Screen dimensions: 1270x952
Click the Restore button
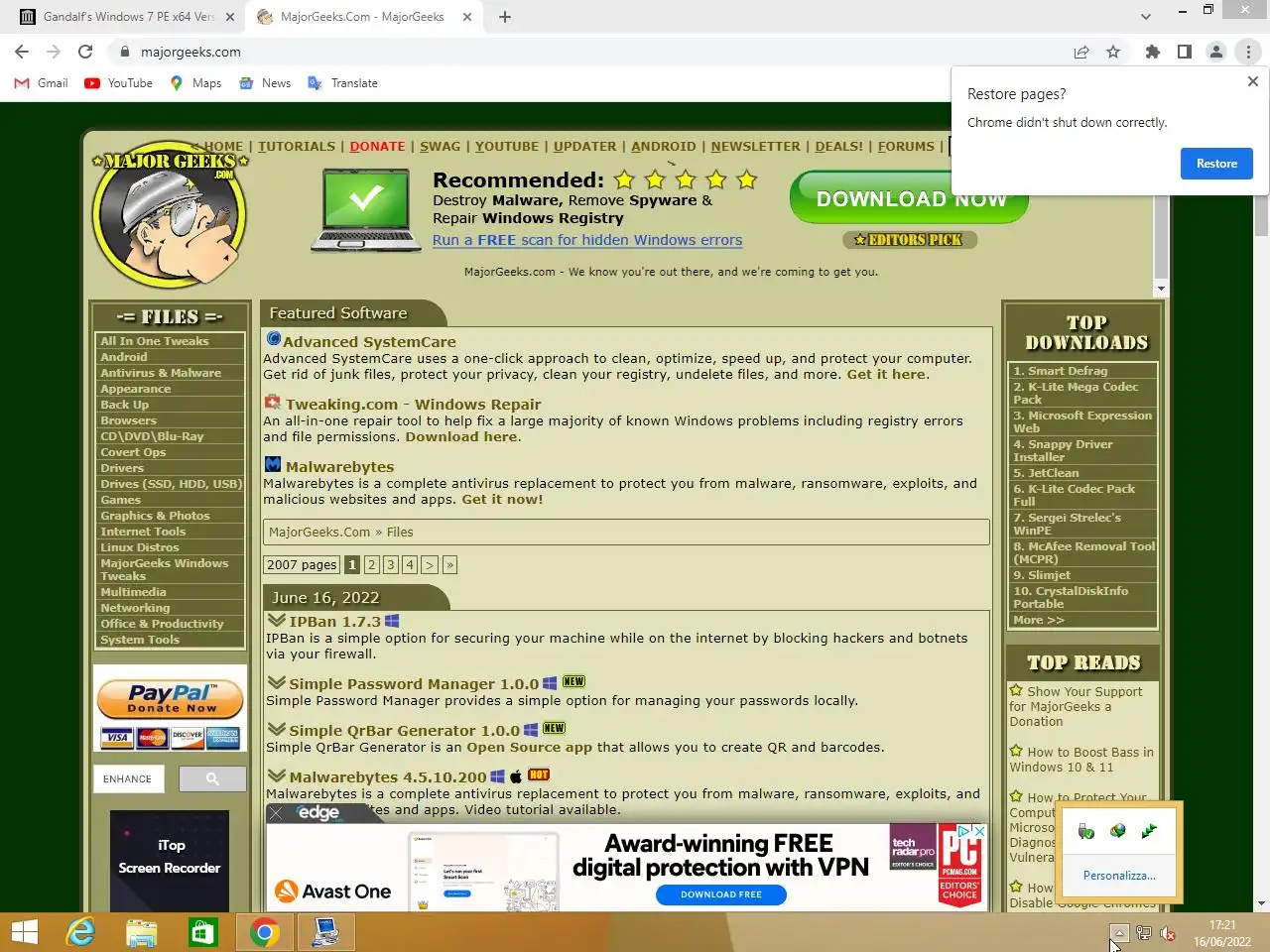tap(1216, 164)
